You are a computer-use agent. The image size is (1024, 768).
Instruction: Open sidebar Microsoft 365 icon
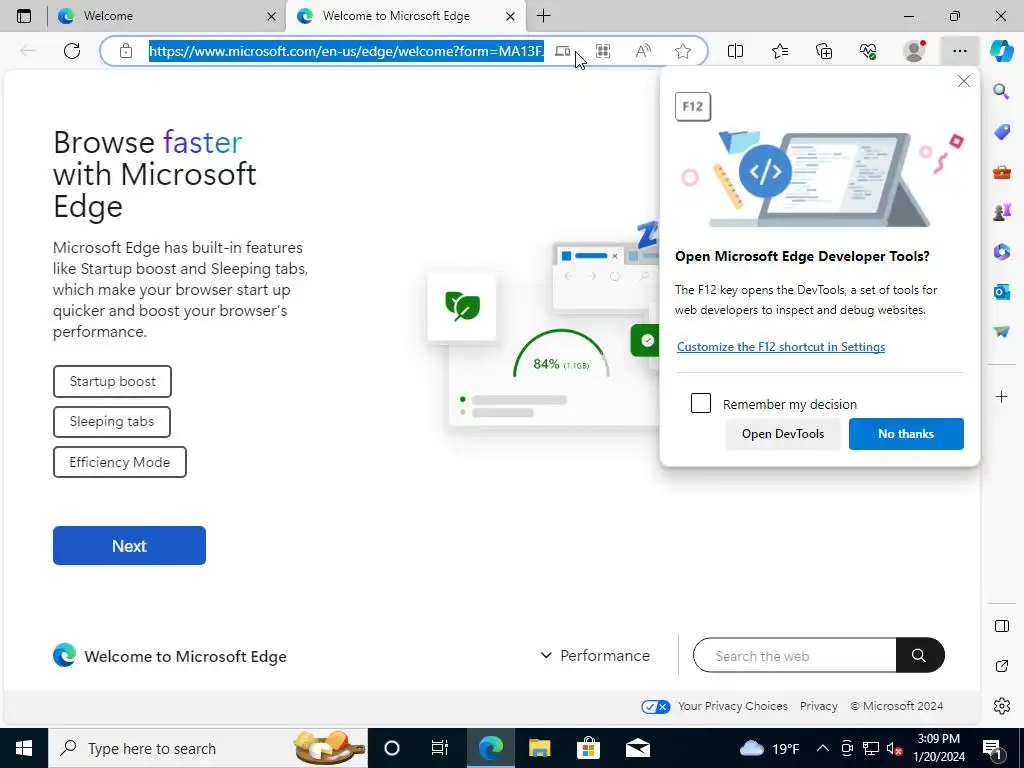[x=1002, y=251]
